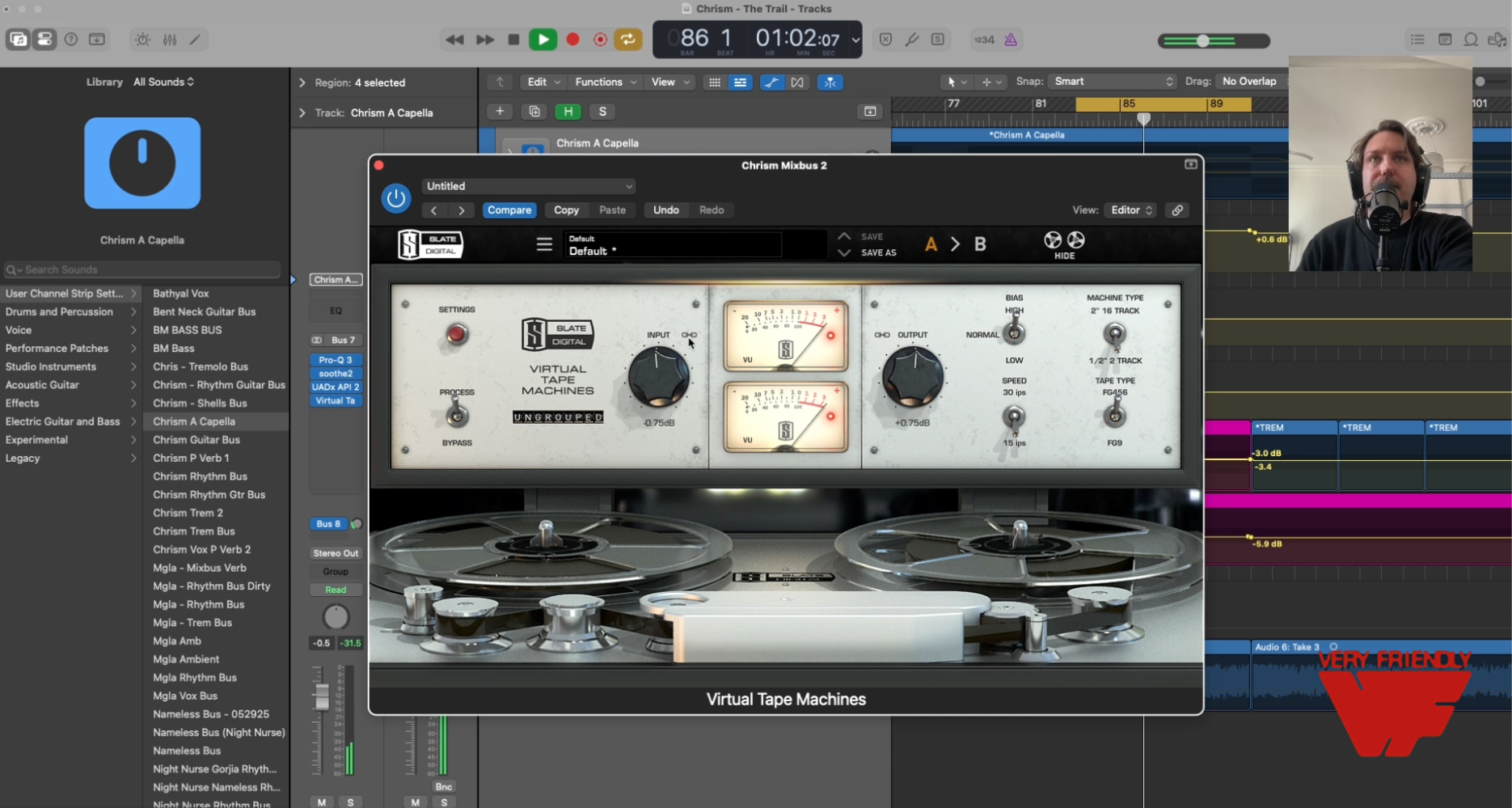Viewport: 1512px width, 808px height.
Task: Click the metronome icon in toolbar
Action: pos(1011,39)
